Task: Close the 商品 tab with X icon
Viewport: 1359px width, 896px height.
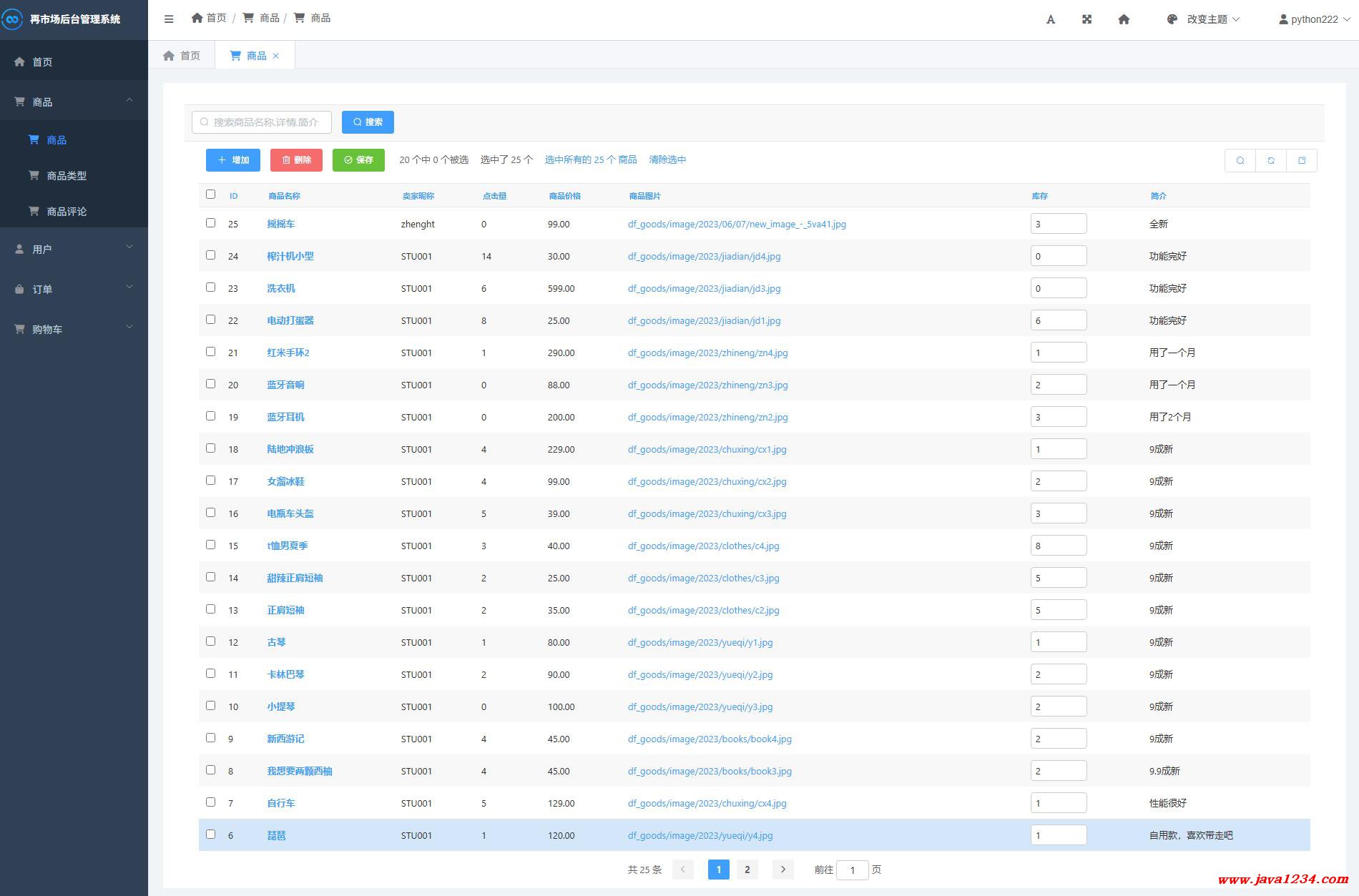Action: pos(276,56)
